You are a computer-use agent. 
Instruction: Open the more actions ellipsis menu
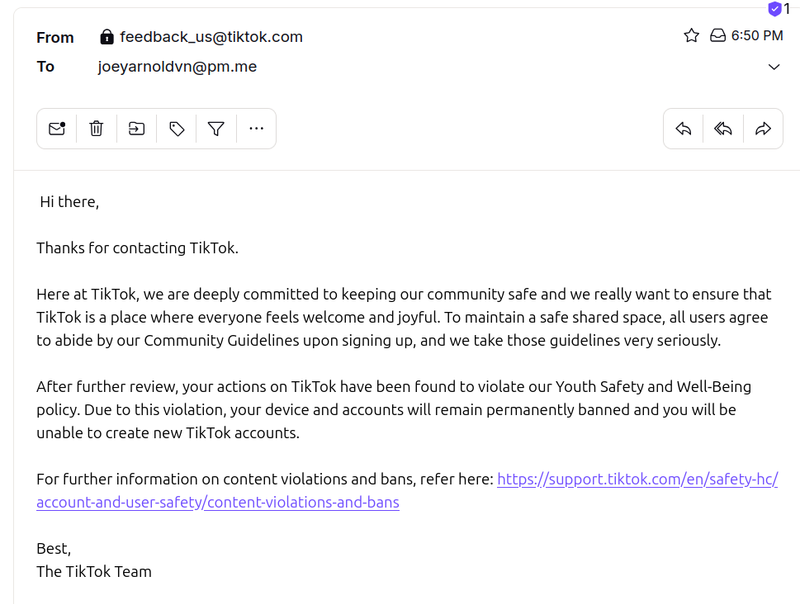pyautogui.click(x=256, y=129)
